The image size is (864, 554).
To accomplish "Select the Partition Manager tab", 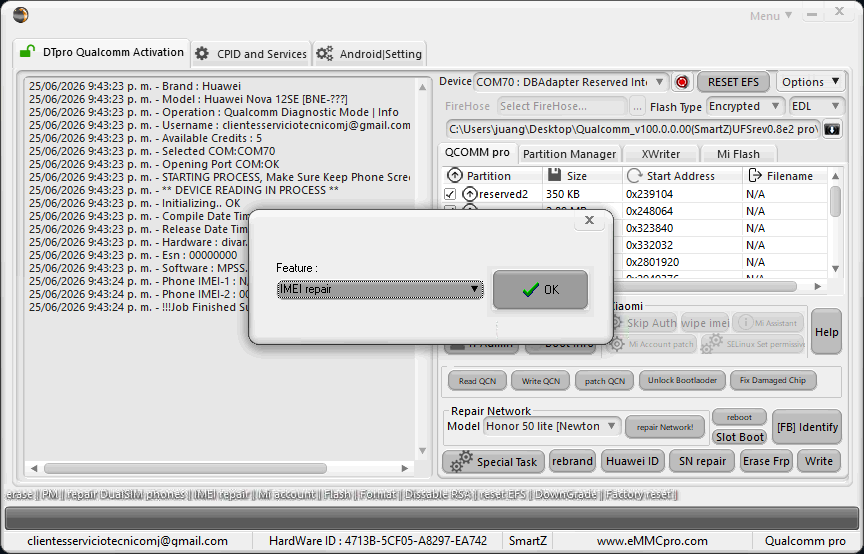I will [x=569, y=154].
